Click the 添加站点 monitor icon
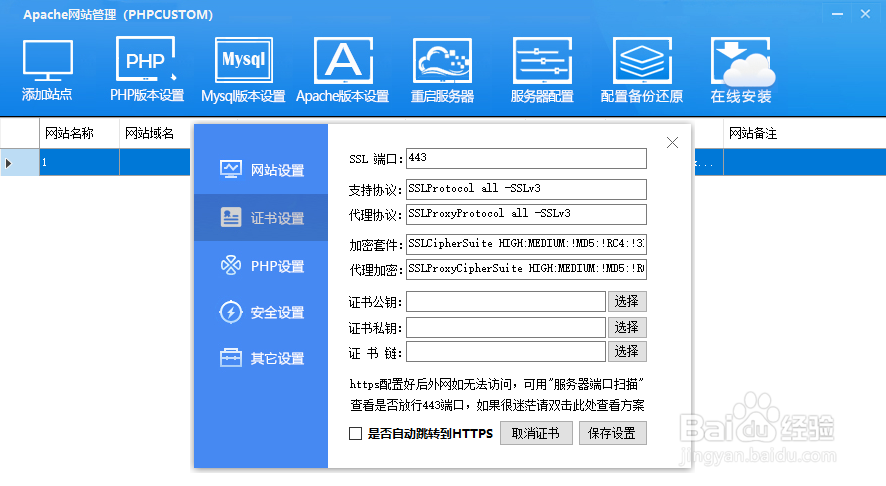 (47, 60)
